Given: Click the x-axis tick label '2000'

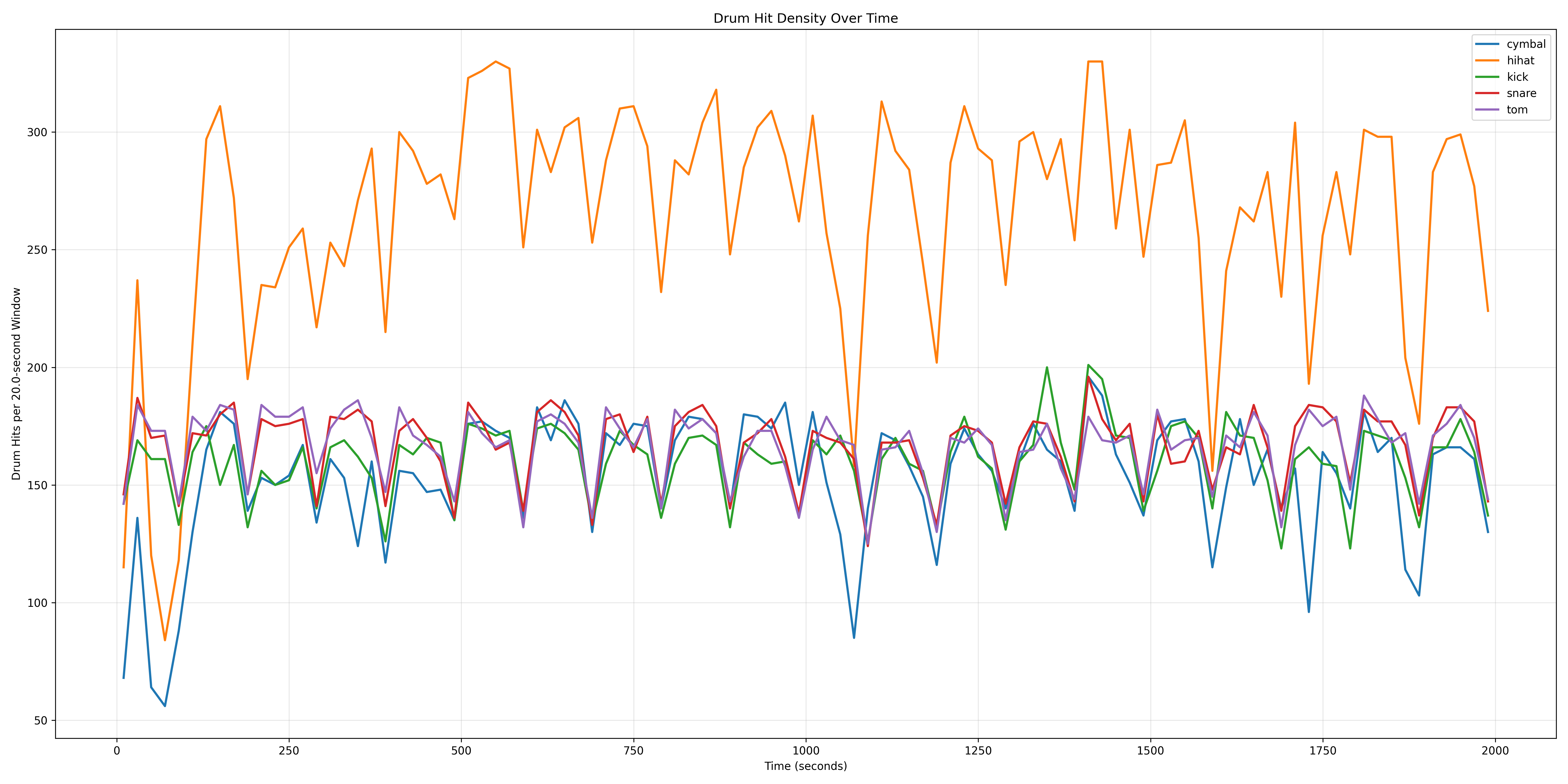Looking at the screenshot, I should click(1495, 751).
